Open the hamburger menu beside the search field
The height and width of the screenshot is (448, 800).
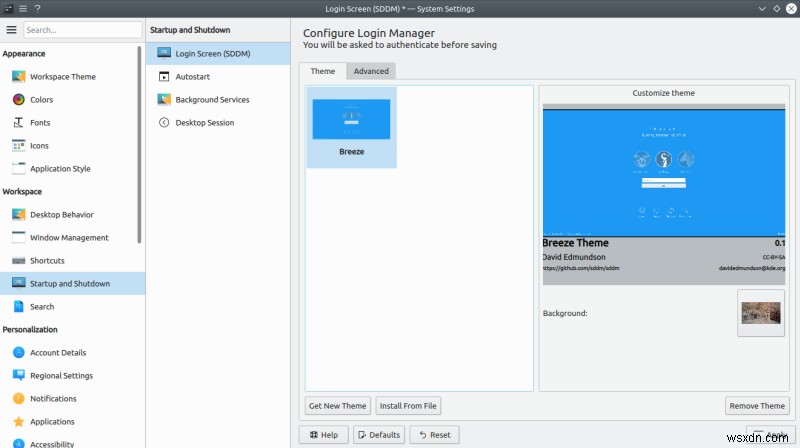(x=11, y=30)
